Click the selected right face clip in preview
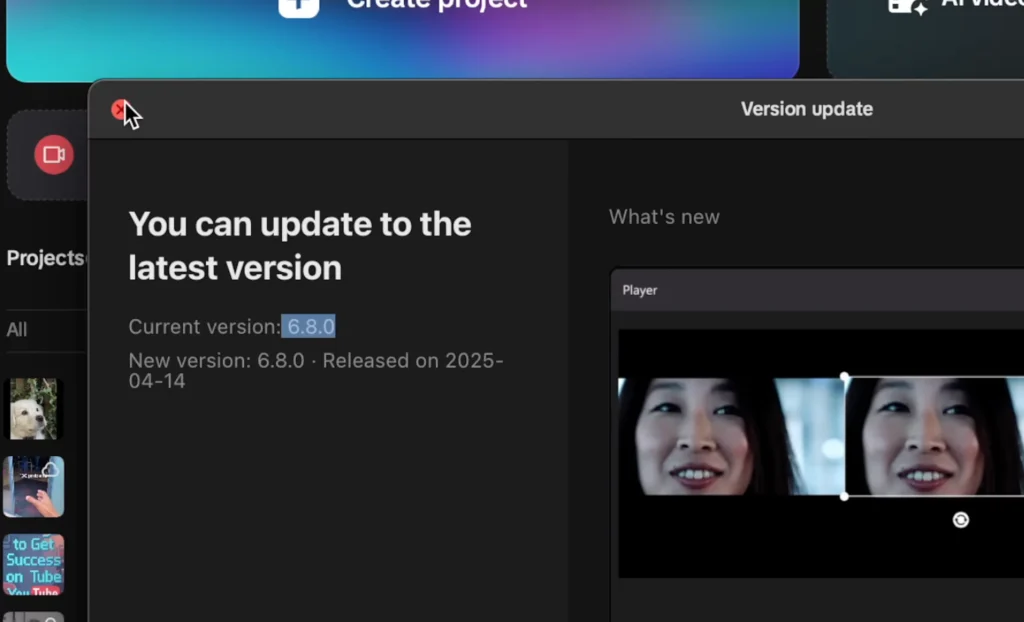Viewport: 1024px width, 622px height. tap(935, 436)
